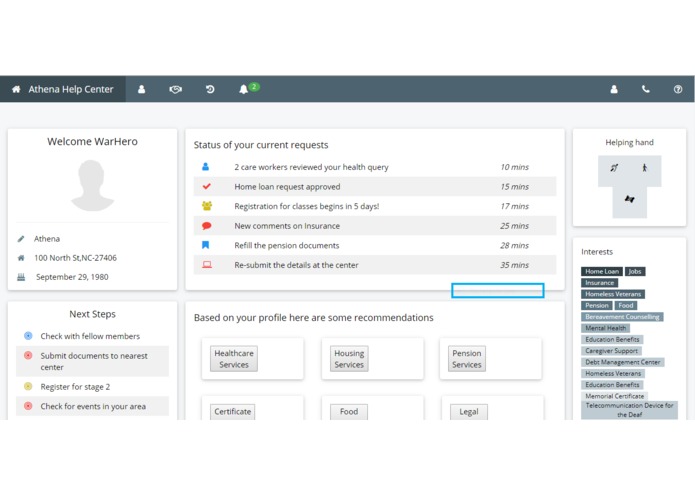Open 'Registration for classes begins in 5 days!'
This screenshot has width=695, height=494.
(x=307, y=206)
